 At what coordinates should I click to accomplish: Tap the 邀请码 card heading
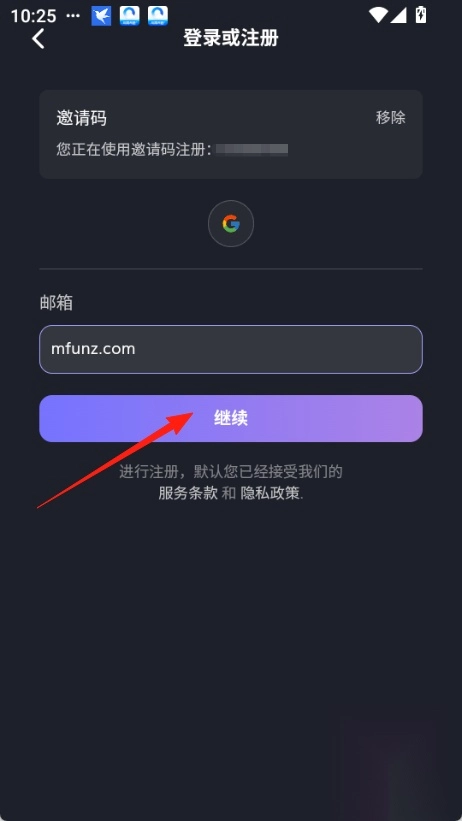coord(82,118)
